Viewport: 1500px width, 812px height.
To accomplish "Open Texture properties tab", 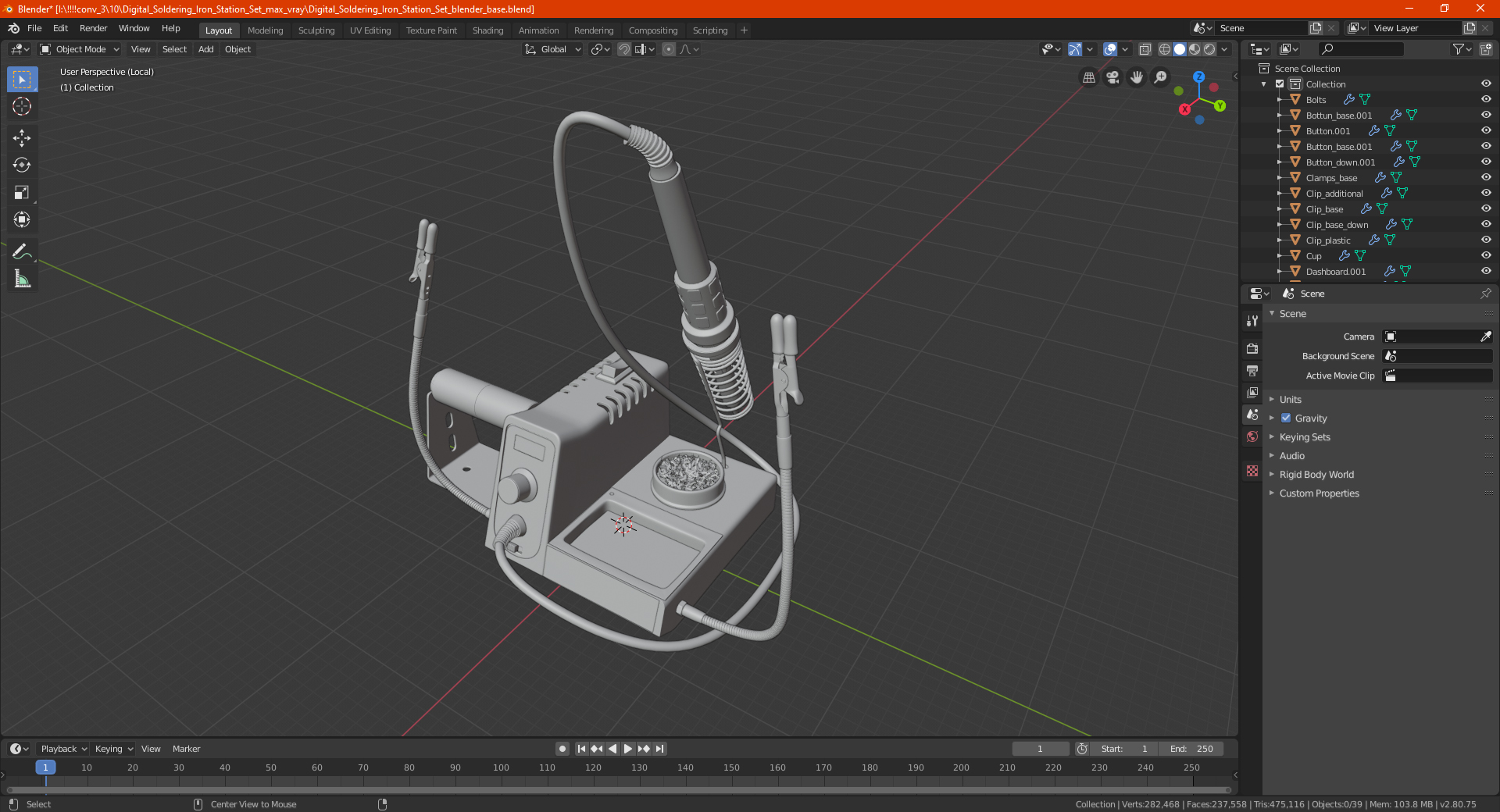I will pyautogui.click(x=1252, y=471).
